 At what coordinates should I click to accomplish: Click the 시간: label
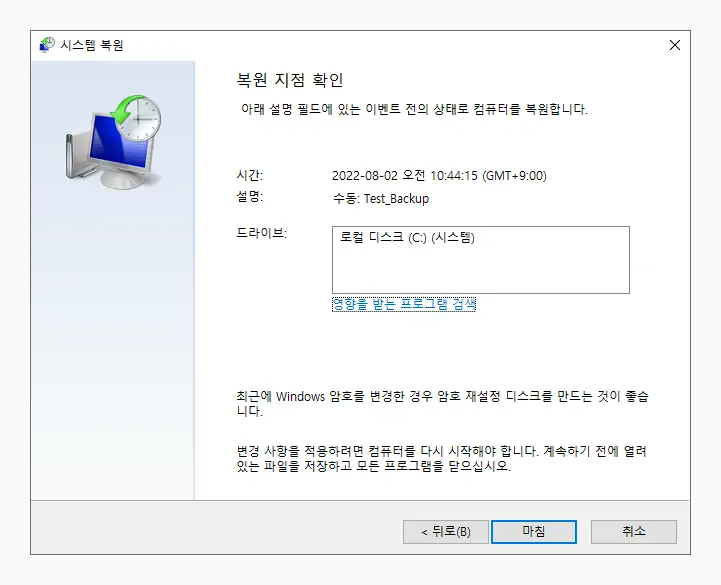point(250,175)
